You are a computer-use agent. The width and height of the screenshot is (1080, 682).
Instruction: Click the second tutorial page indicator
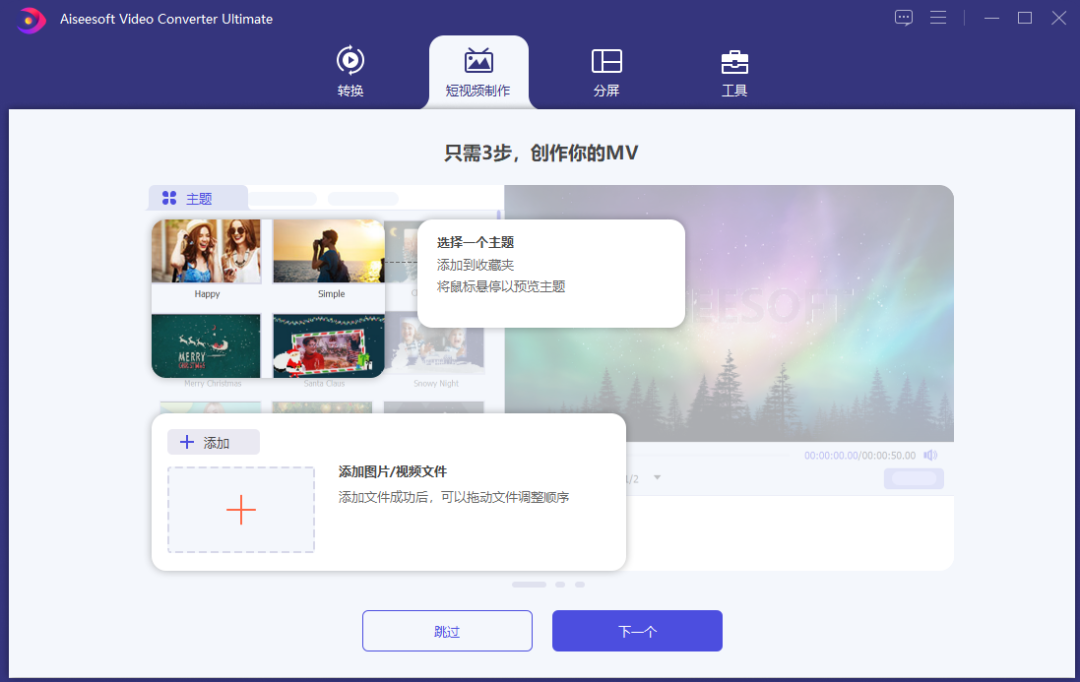click(560, 584)
